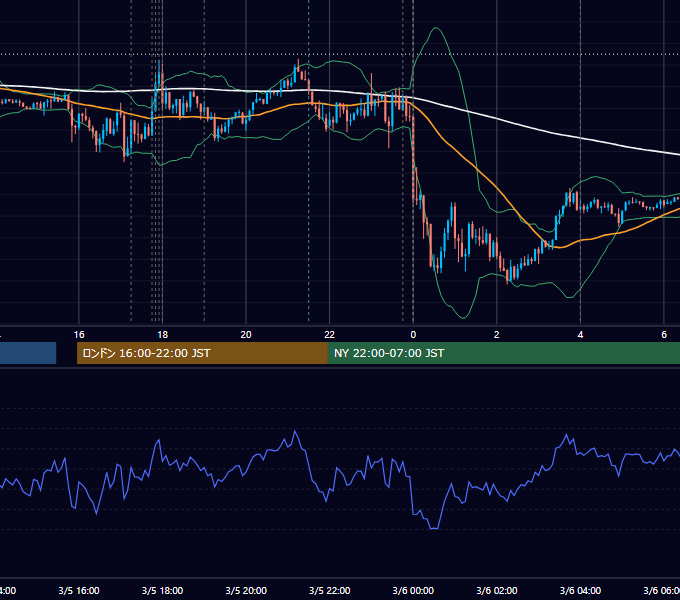Click the 3/6 00:00 label on the lower axis
This screenshot has width=680, height=600.
tap(413, 591)
